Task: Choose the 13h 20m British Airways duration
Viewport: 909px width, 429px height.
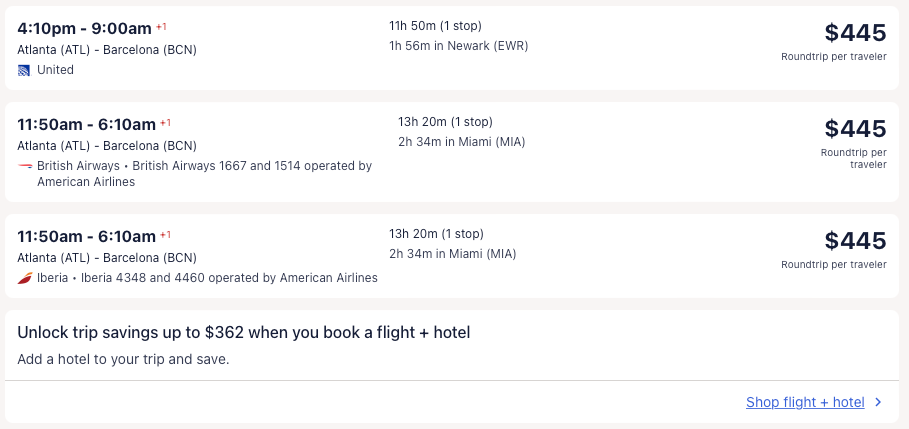Action: (x=445, y=122)
